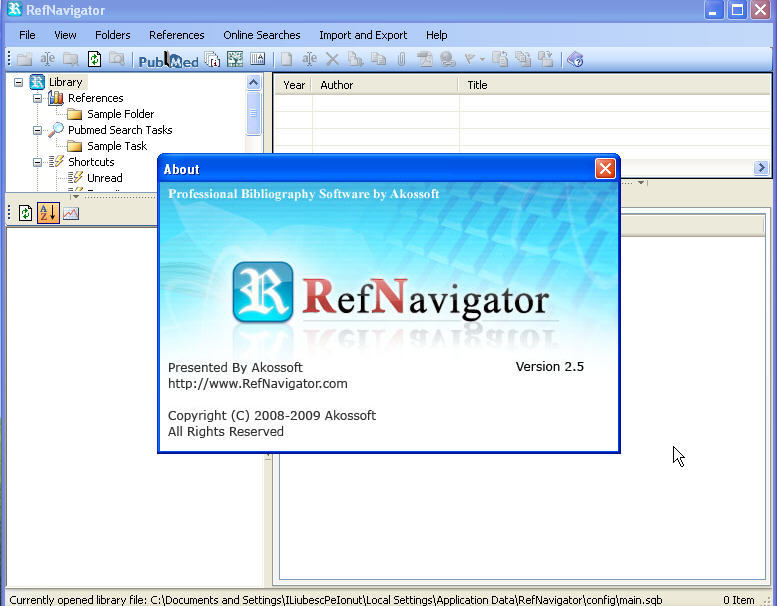Click the opened library file path in status bar
The height and width of the screenshot is (606, 777).
tap(335, 600)
